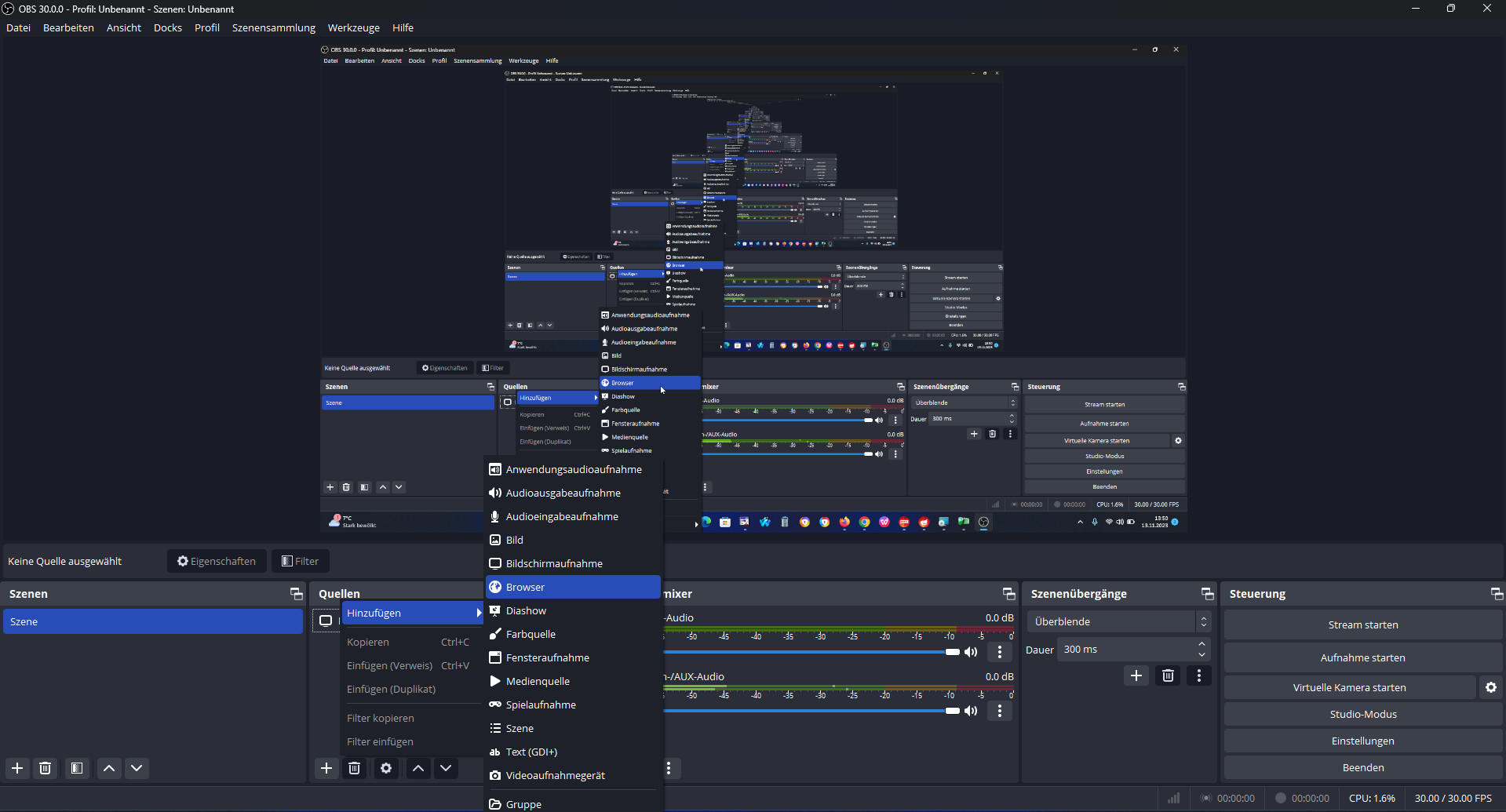Open the Werkzeuge menu

[x=353, y=27]
